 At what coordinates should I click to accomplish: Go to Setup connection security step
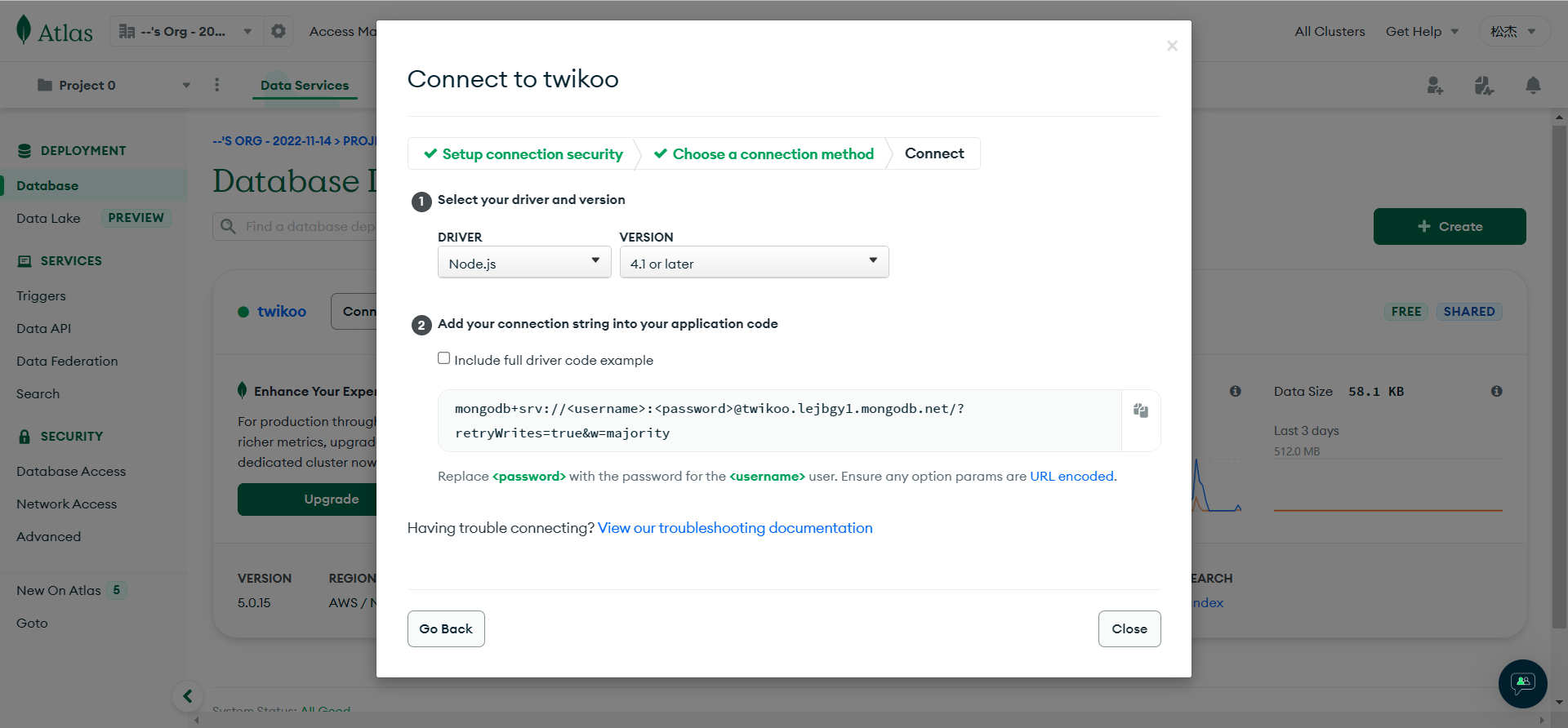pyautogui.click(x=523, y=154)
